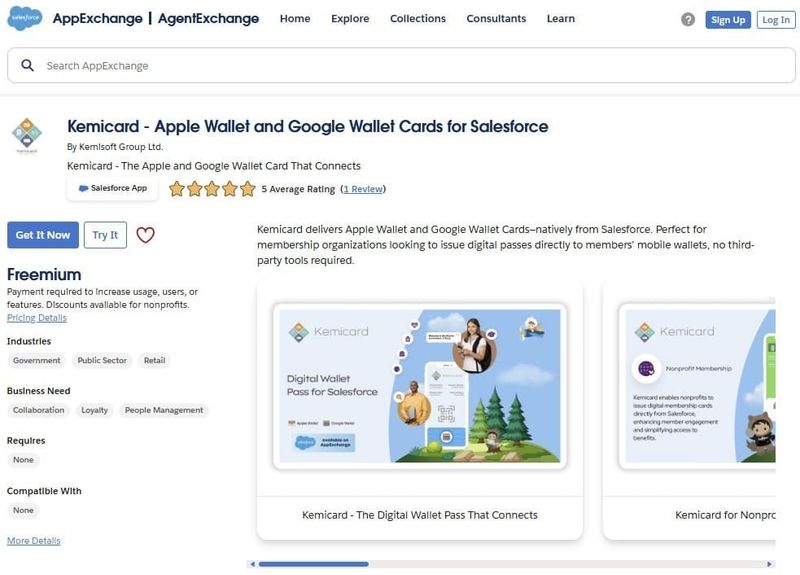
Task: Click the five-star rating icons
Action: point(212,189)
